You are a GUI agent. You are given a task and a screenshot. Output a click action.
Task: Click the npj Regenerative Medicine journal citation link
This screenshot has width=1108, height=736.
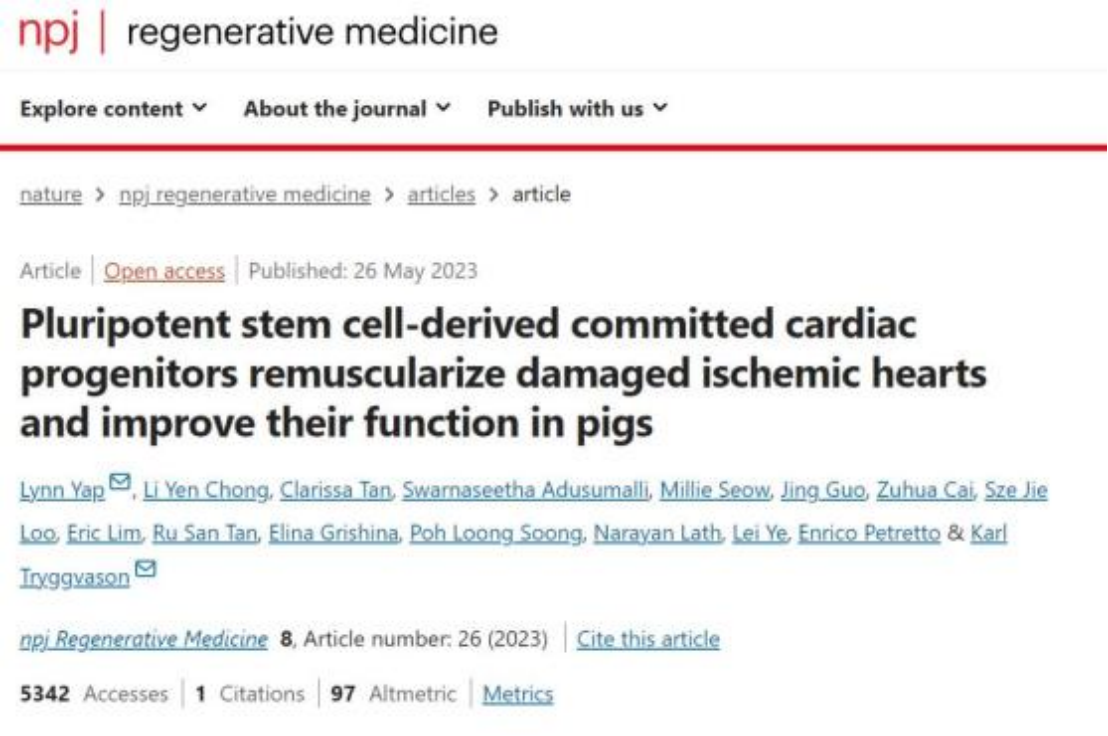pyautogui.click(x=144, y=639)
